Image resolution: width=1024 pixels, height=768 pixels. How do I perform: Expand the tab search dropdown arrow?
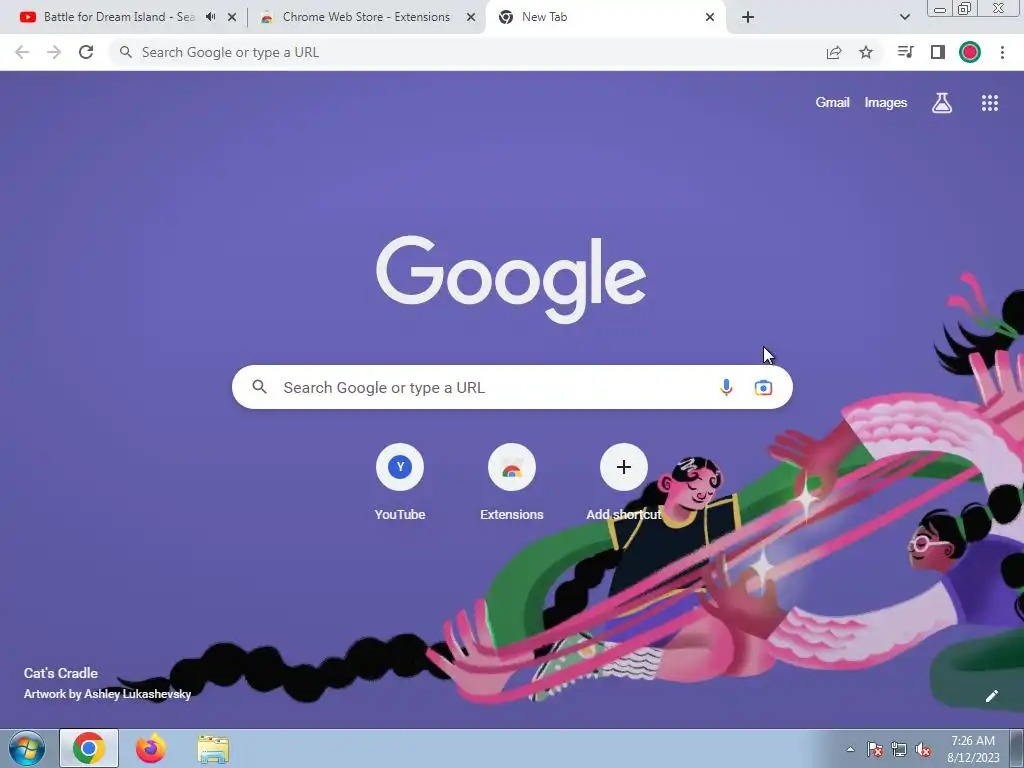[x=904, y=17]
